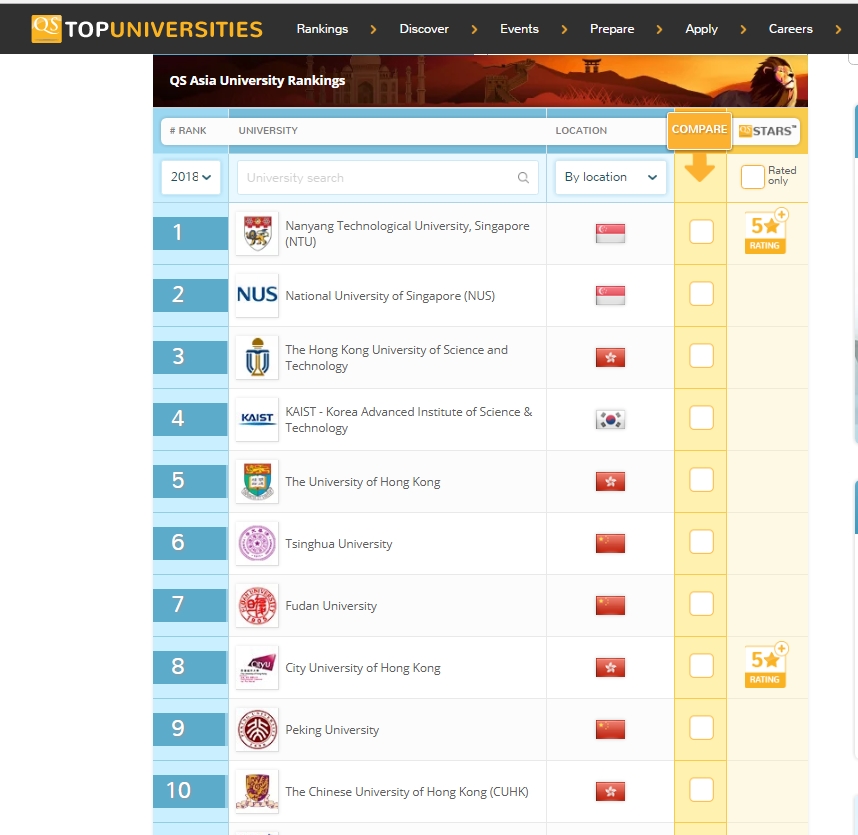
Task: Check compare box for HKUST
Action: pos(701,356)
